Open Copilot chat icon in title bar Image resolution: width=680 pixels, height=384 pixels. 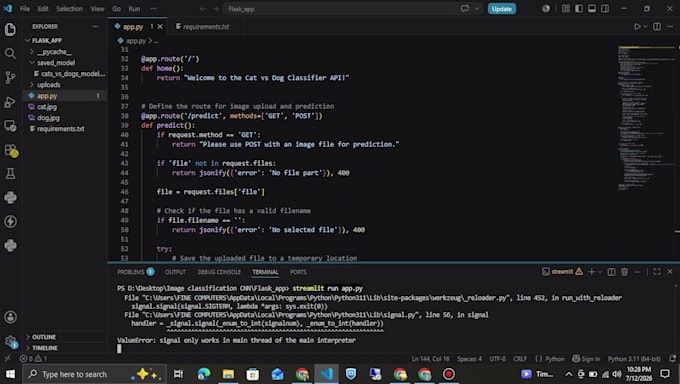[464, 8]
